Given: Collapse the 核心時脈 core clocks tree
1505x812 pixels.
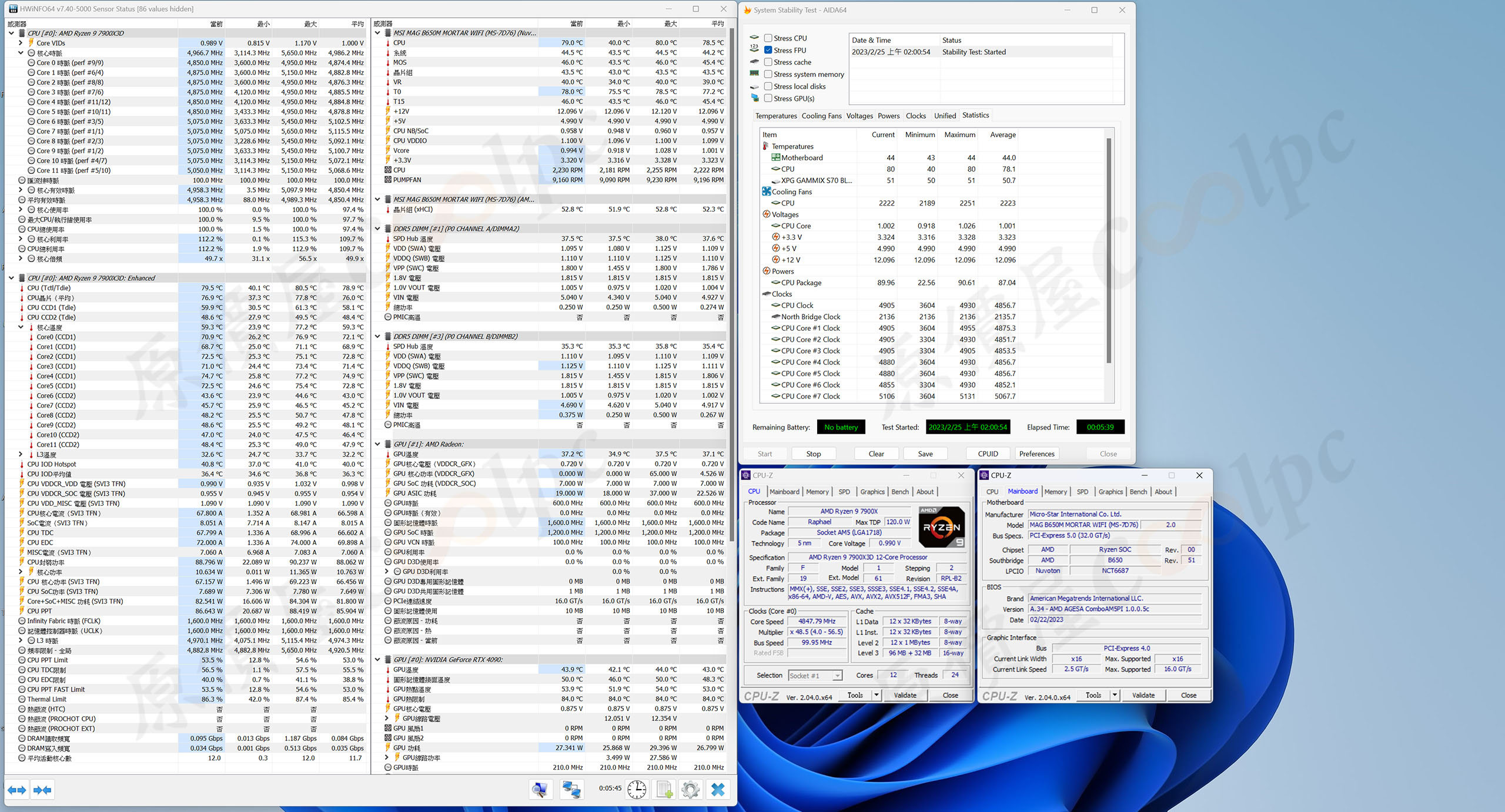Looking at the screenshot, I should coord(21,53).
